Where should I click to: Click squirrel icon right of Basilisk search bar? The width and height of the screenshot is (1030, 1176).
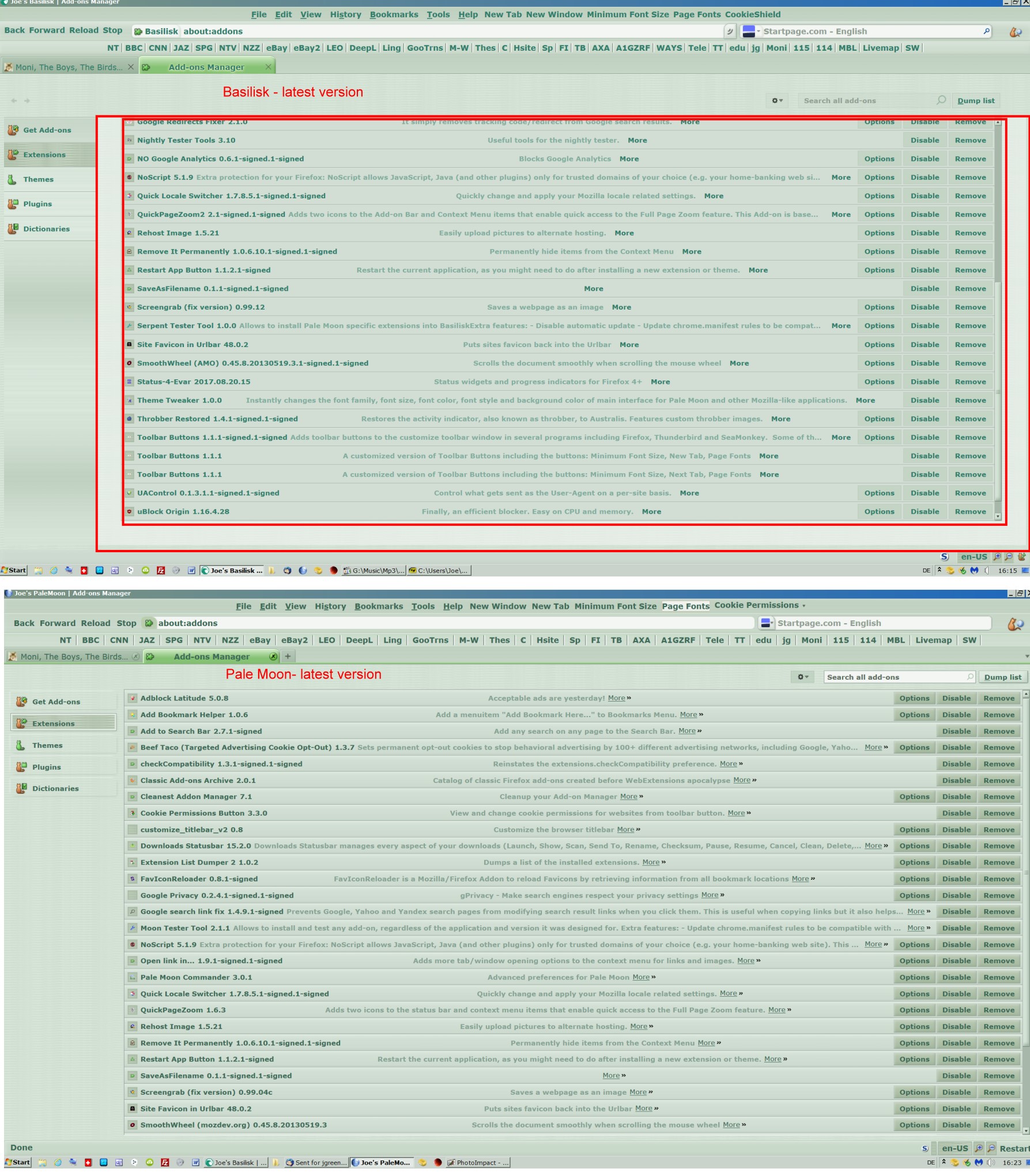(x=1016, y=32)
